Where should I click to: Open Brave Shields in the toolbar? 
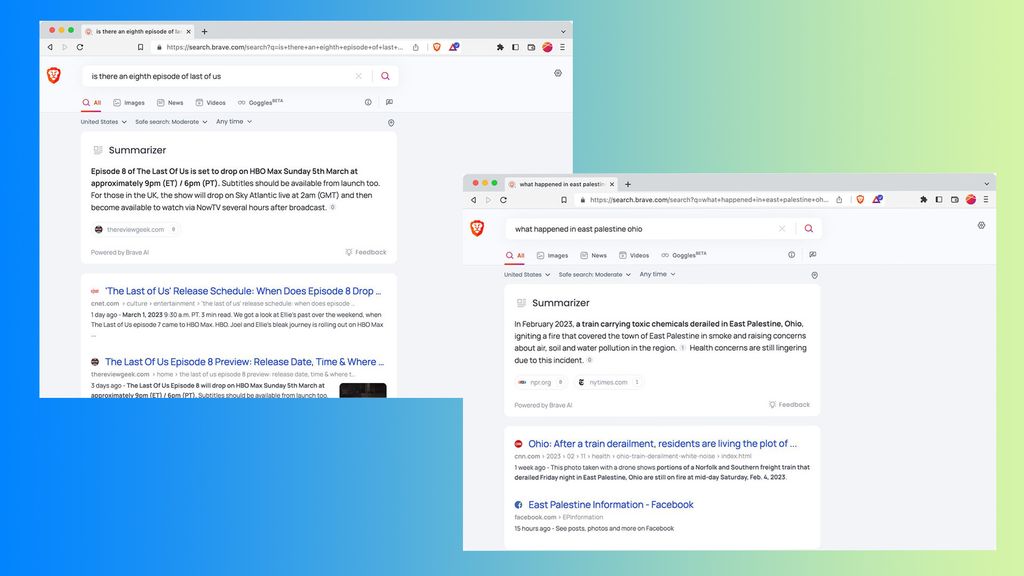(860, 199)
